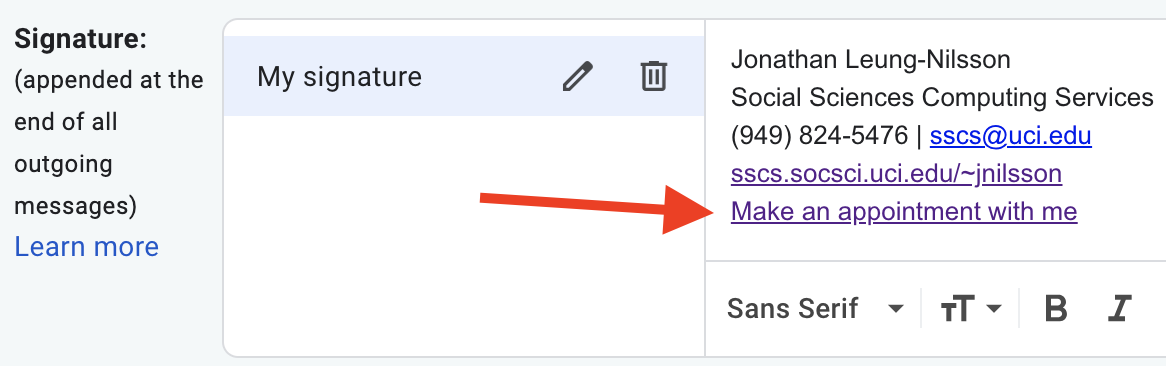This screenshot has width=1166, height=366.
Task: Click the pencil icon to rename My signature
Action: 578,76
